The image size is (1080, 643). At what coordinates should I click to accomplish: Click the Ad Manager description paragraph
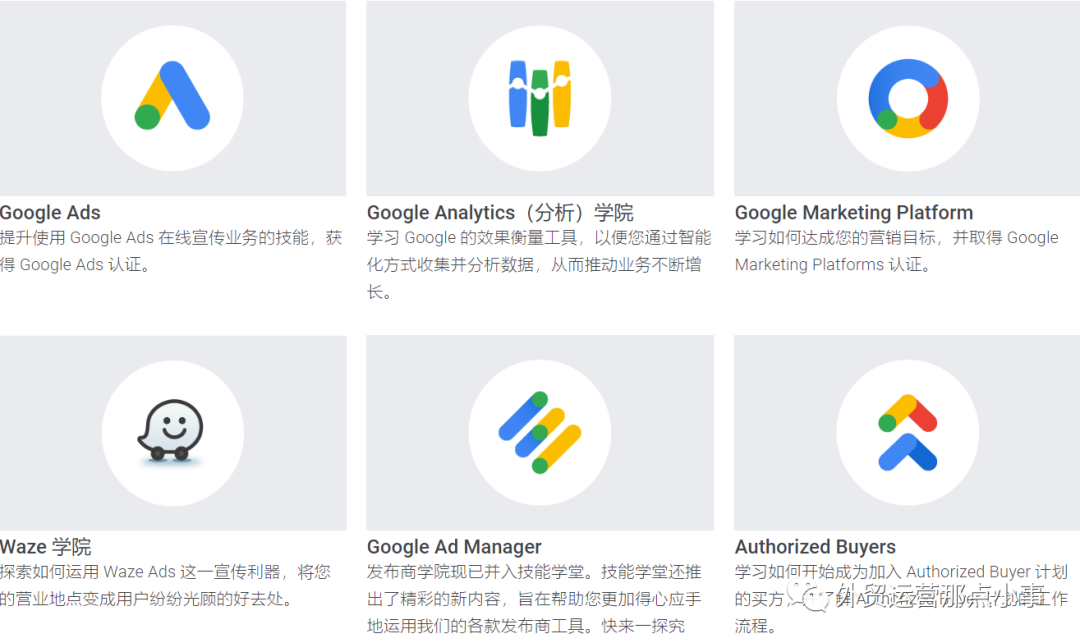pos(534,599)
